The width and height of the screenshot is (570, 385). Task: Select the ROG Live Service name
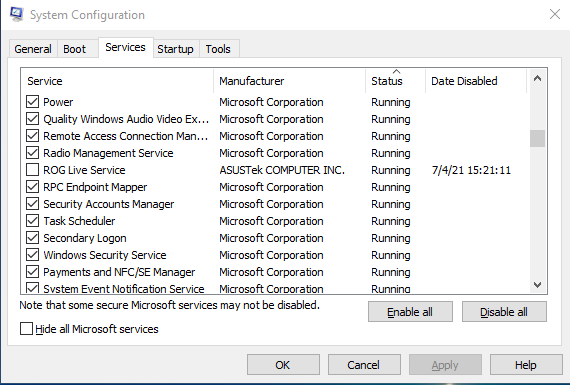84,170
